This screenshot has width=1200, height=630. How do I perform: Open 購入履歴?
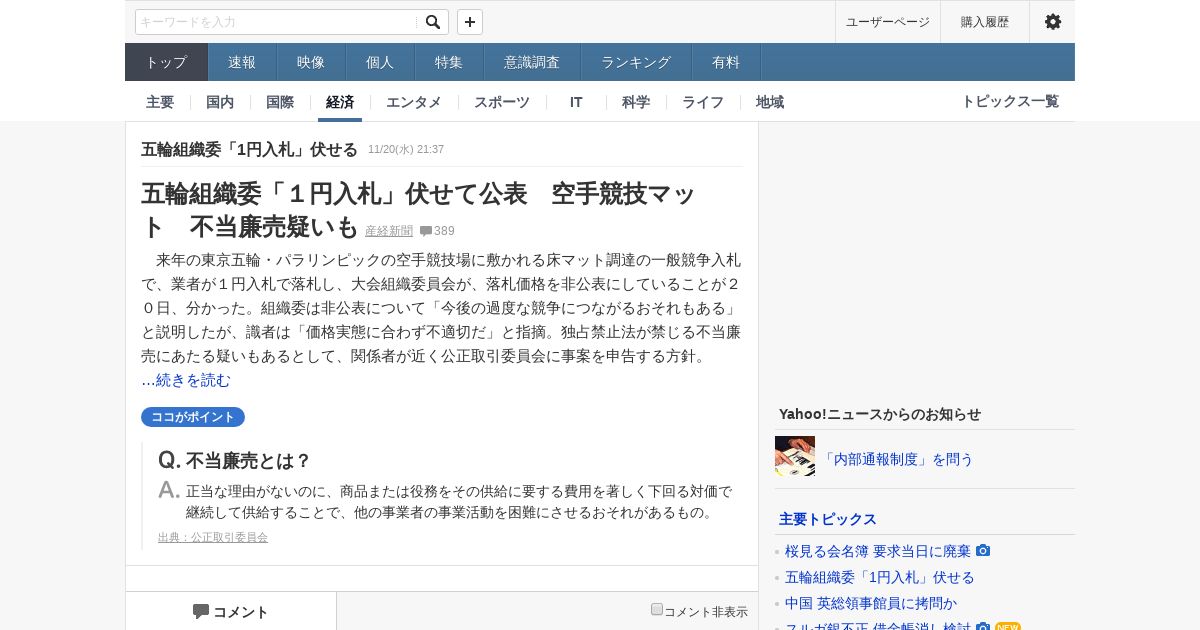985,22
